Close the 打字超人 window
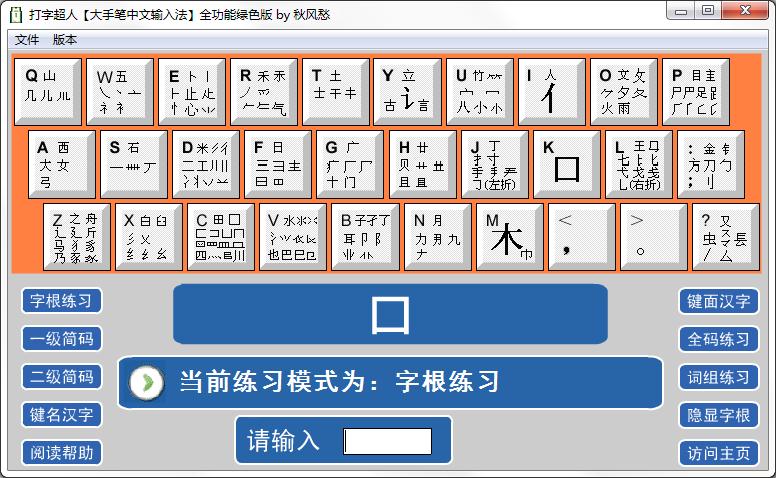 [x=745, y=11]
